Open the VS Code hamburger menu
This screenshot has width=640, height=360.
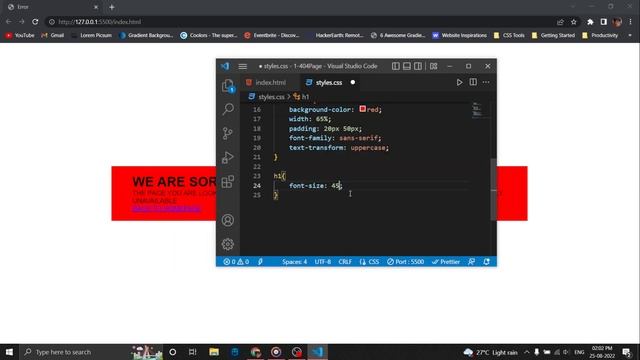[x=242, y=66]
